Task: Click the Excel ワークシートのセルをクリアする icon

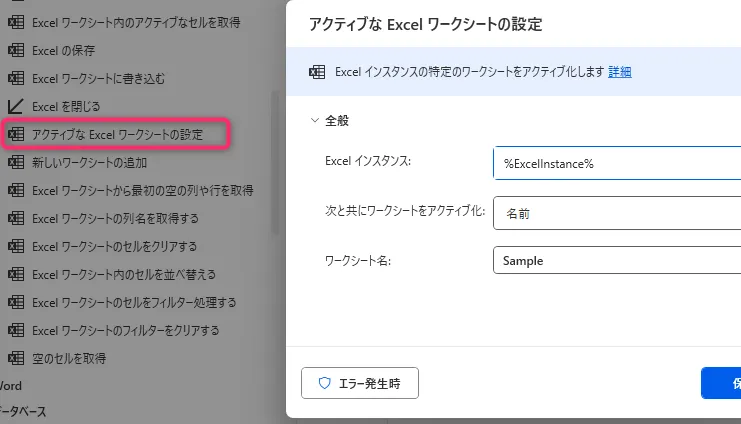Action: (15, 246)
